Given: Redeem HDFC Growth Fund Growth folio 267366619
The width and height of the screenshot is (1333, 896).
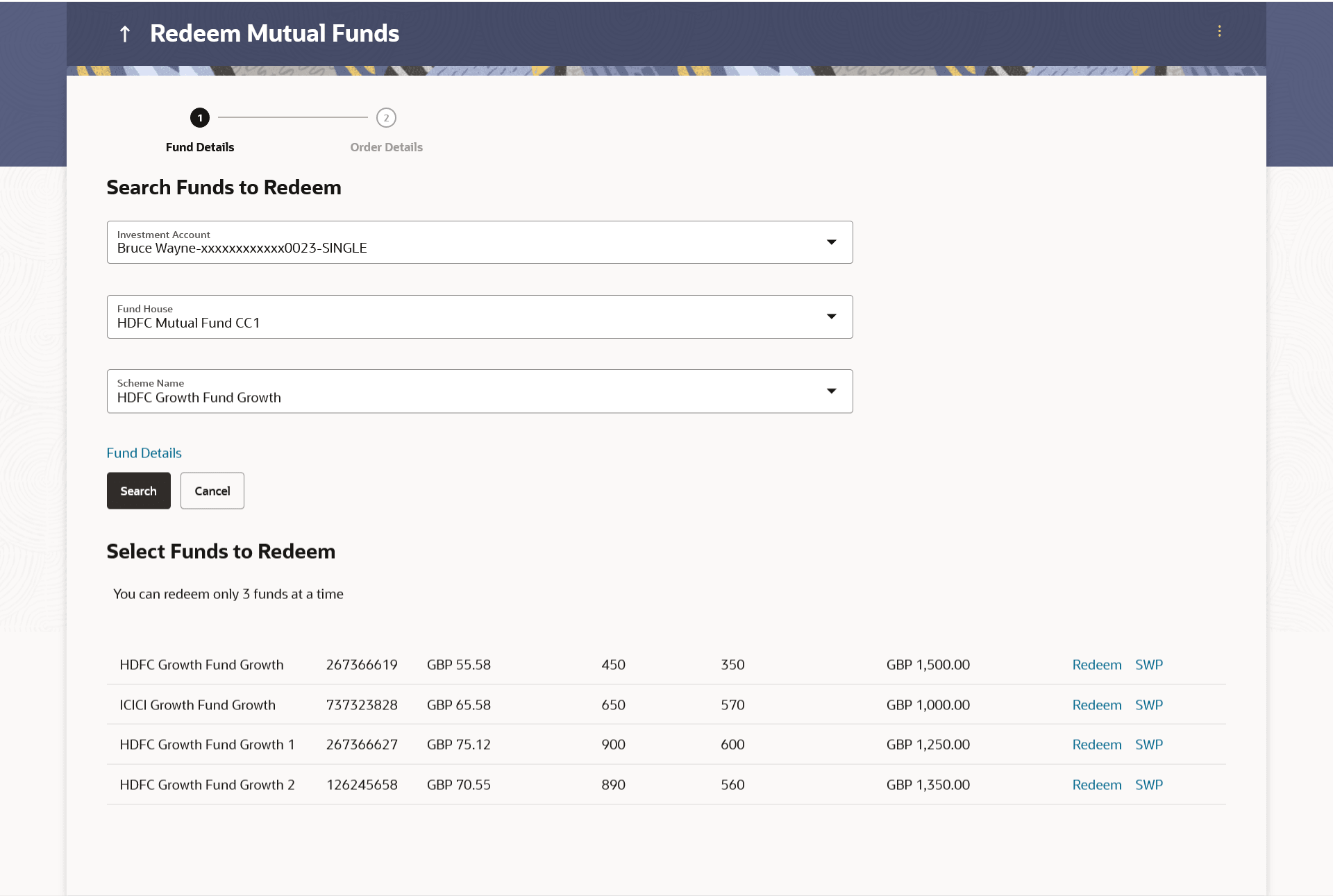Looking at the screenshot, I should [x=1096, y=665].
